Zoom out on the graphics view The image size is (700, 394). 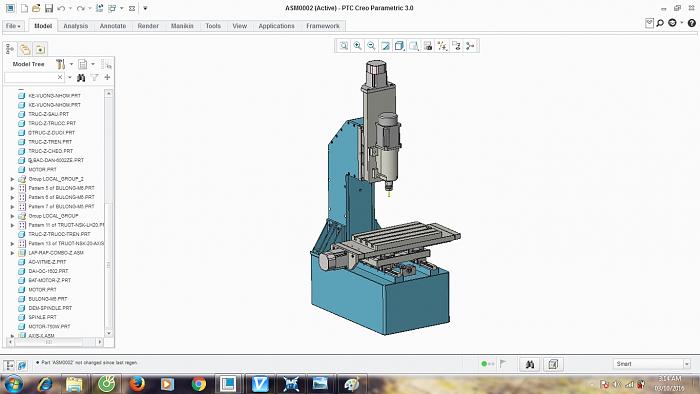(371, 46)
